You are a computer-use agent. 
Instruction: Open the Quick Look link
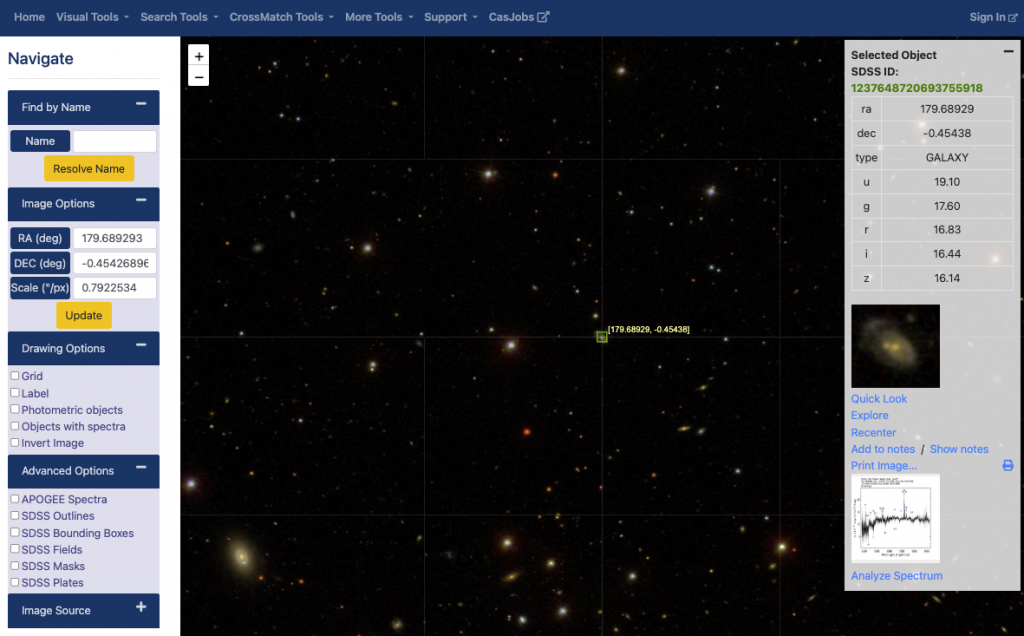coord(878,398)
